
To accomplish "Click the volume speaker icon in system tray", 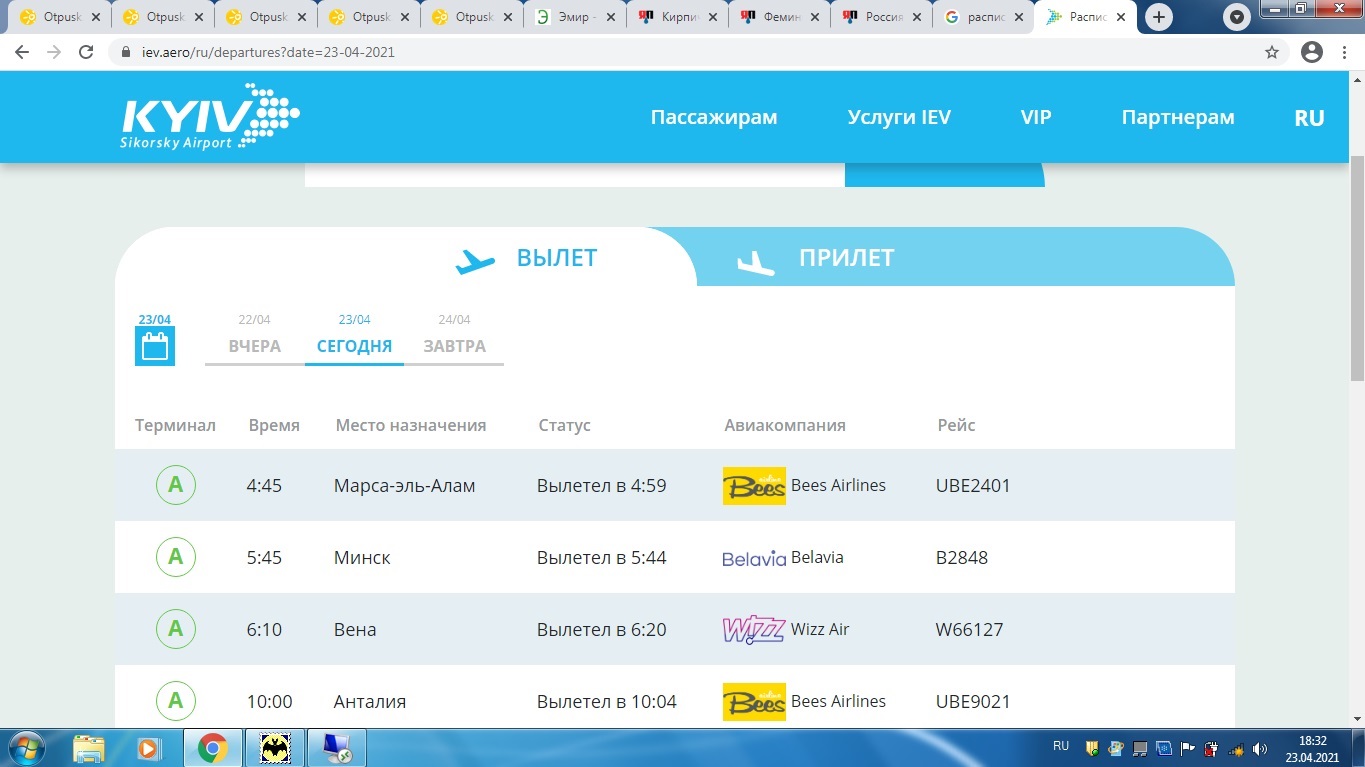I will (1260, 748).
